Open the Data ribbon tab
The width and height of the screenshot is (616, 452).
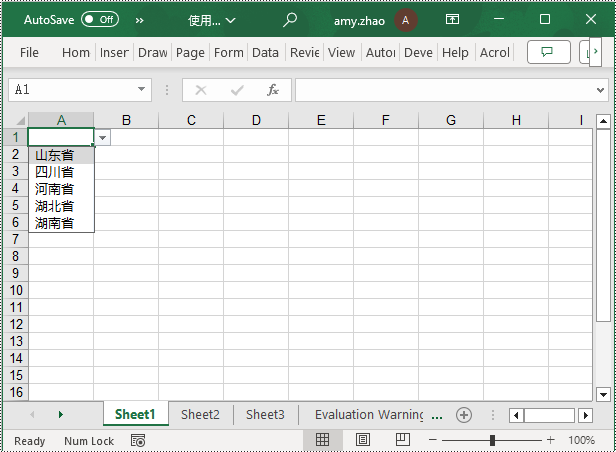click(x=265, y=53)
